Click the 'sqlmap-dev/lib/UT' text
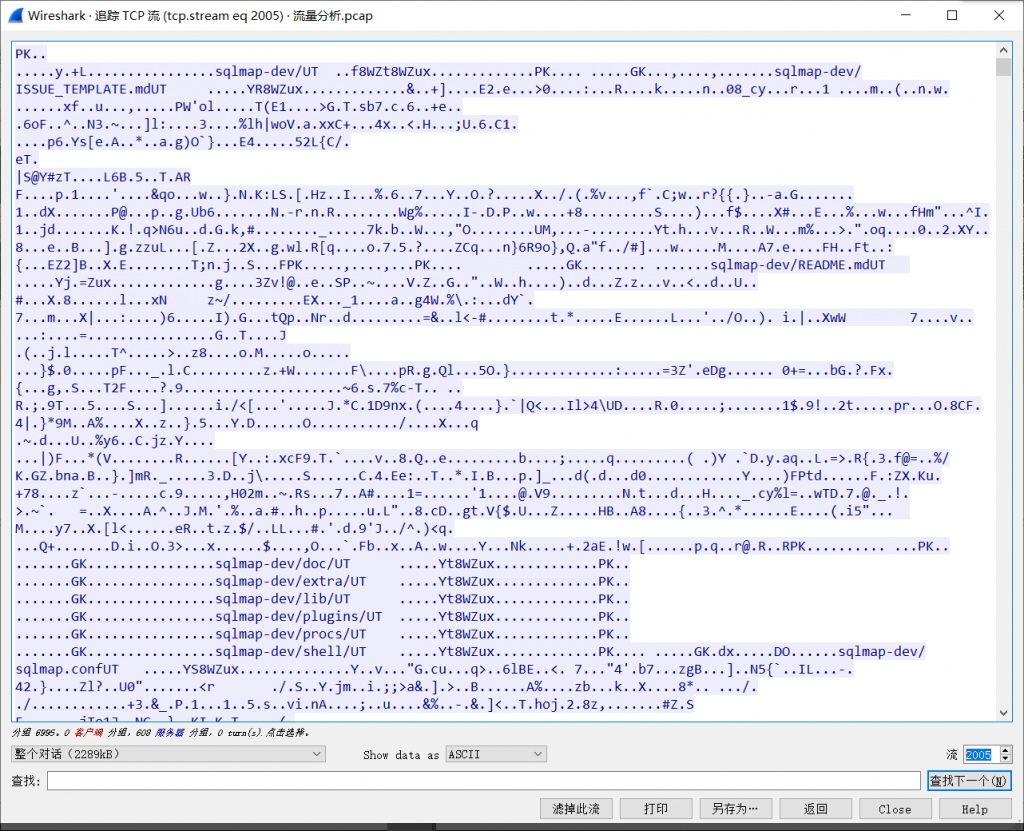This screenshot has width=1024, height=831. 283,599
